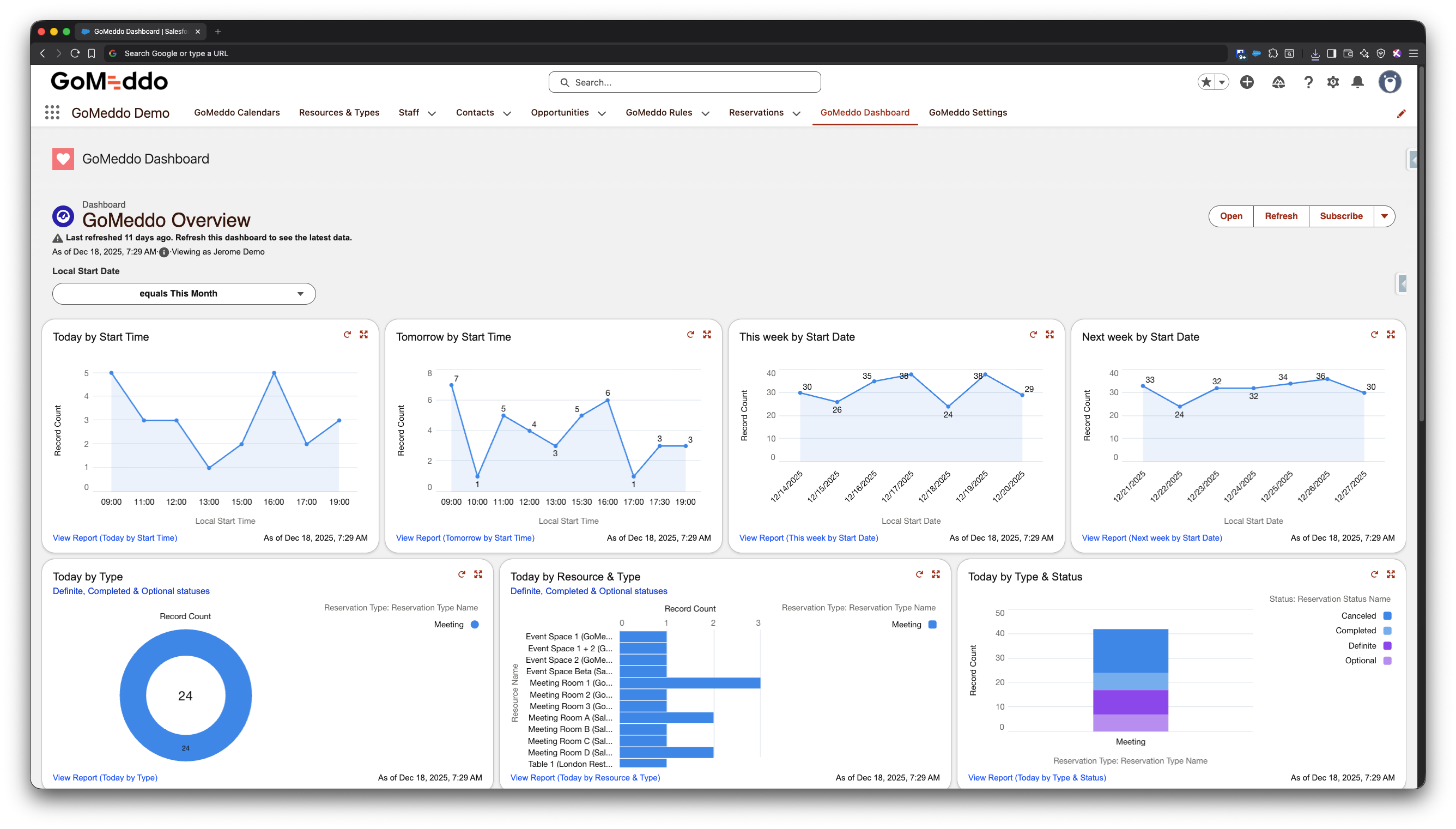
Task: Click the notifications bell icon
Action: 1357,82
